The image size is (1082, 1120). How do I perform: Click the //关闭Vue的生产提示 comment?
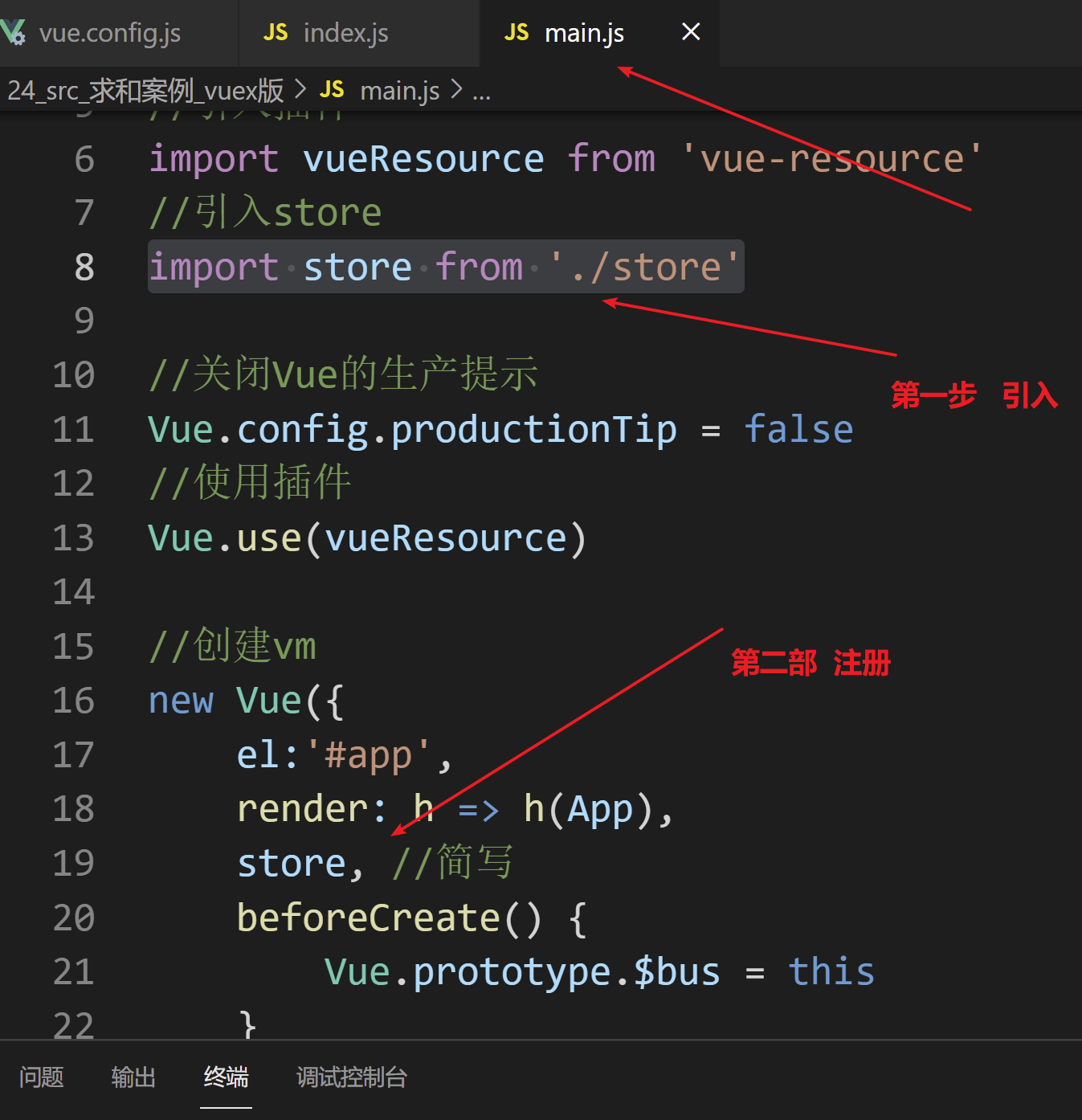tap(344, 374)
